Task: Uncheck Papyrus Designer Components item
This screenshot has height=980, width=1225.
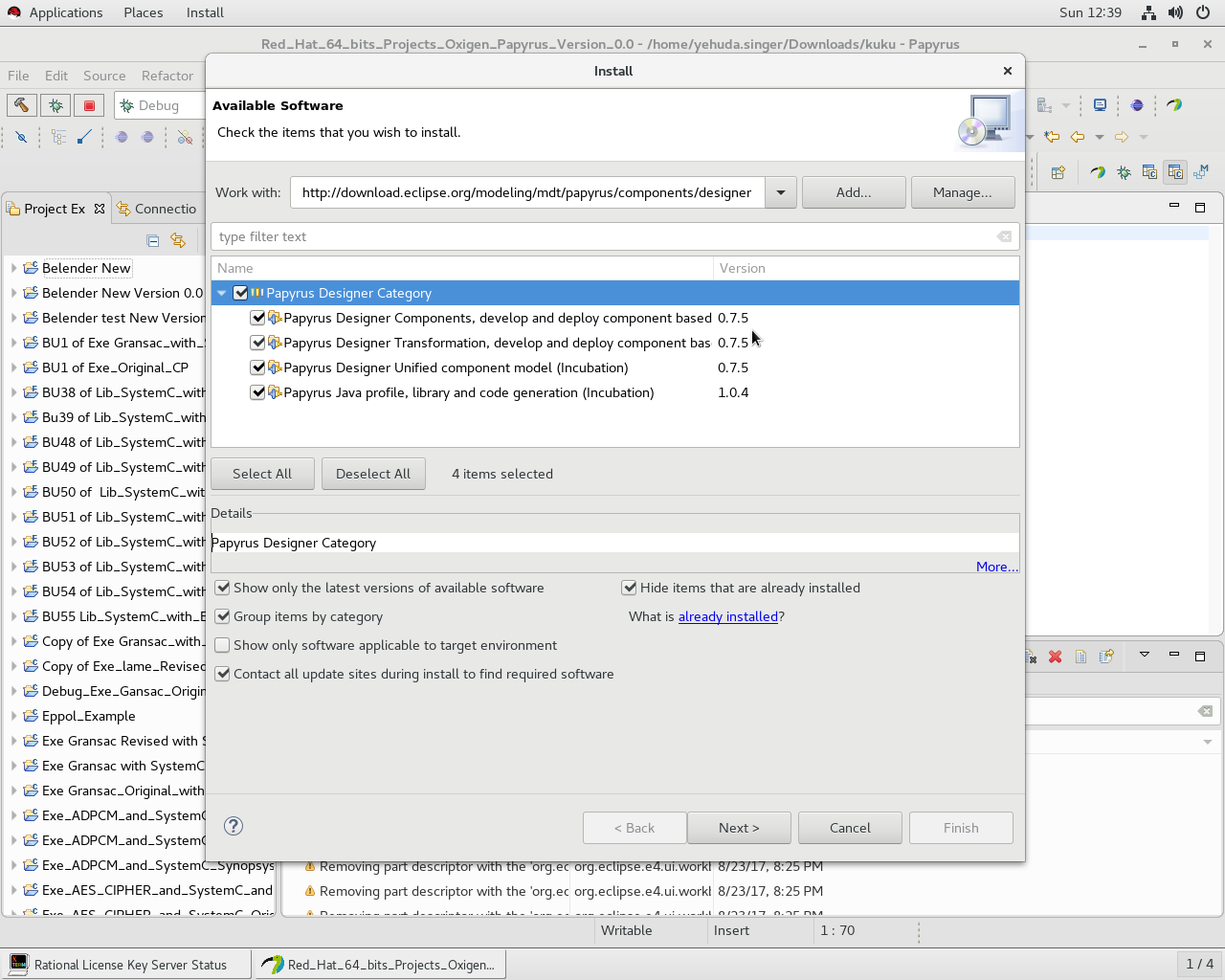Action: [257, 318]
